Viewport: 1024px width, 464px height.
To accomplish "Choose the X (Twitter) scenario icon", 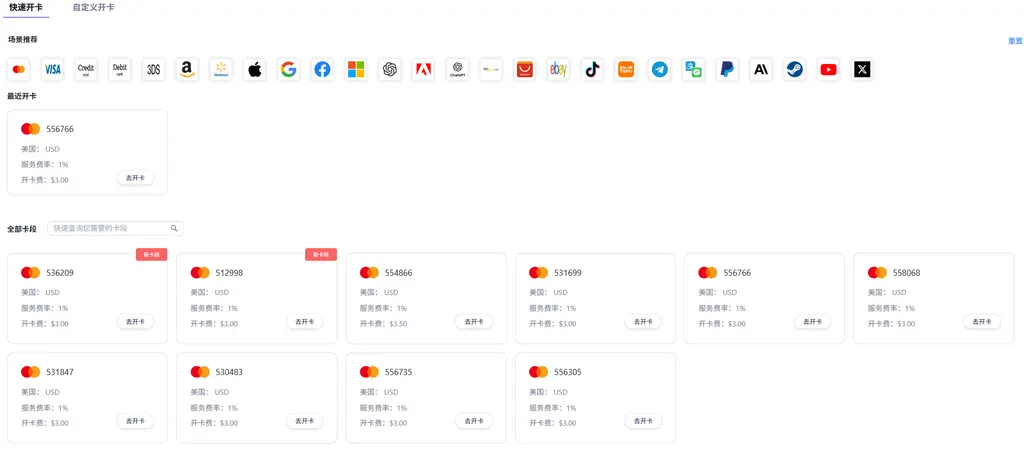I will point(863,69).
